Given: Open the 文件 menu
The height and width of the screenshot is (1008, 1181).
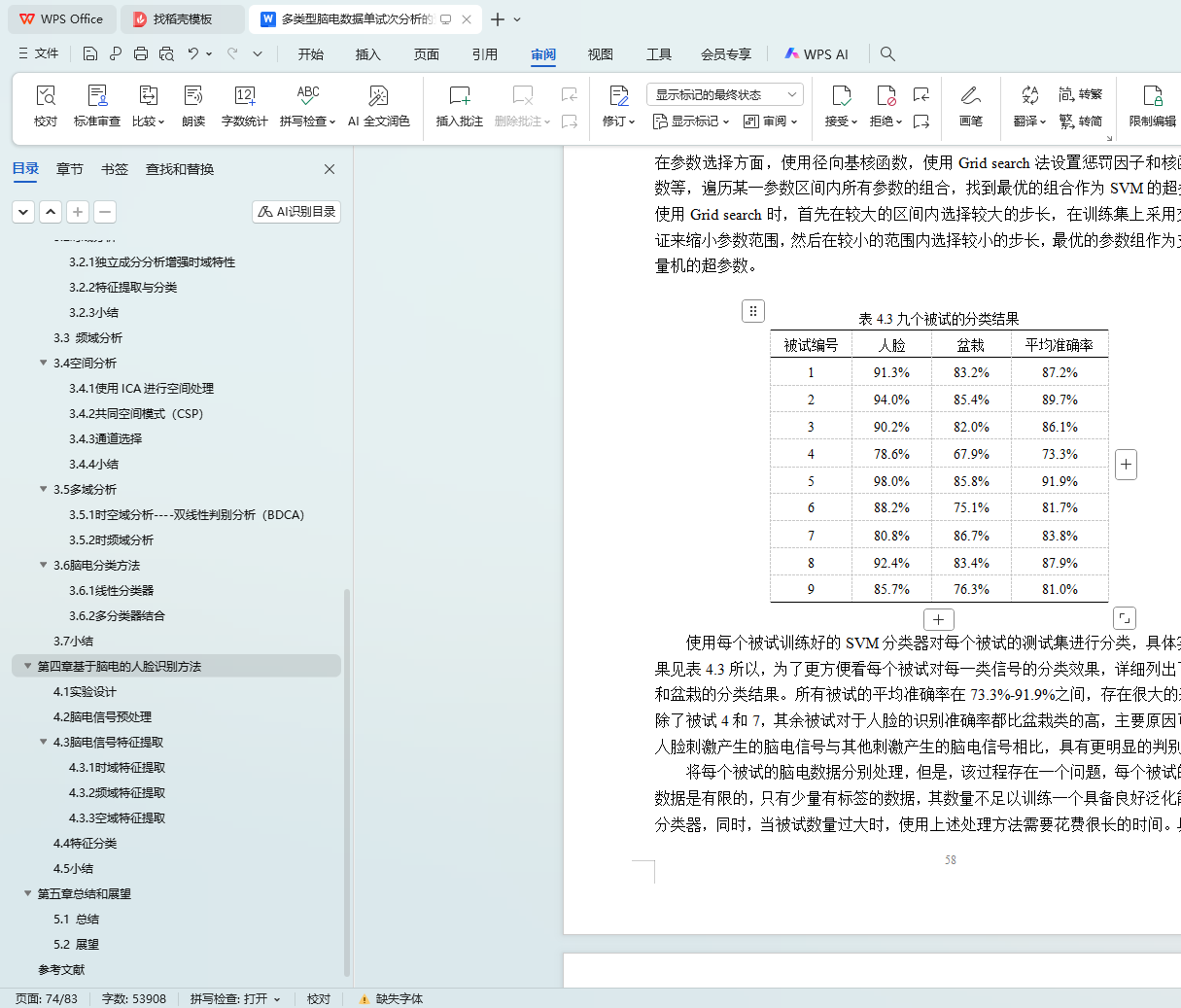Looking at the screenshot, I should coord(39,53).
